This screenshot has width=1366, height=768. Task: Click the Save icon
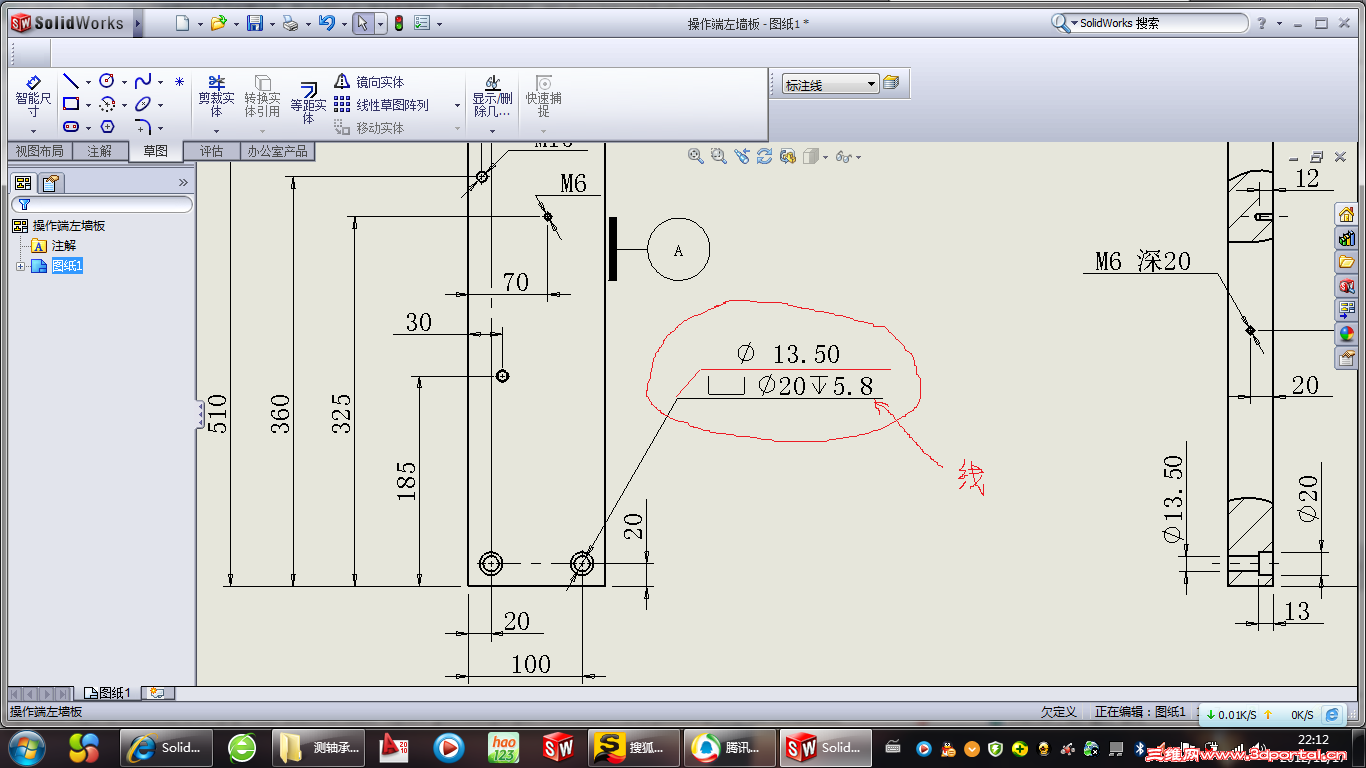[255, 24]
